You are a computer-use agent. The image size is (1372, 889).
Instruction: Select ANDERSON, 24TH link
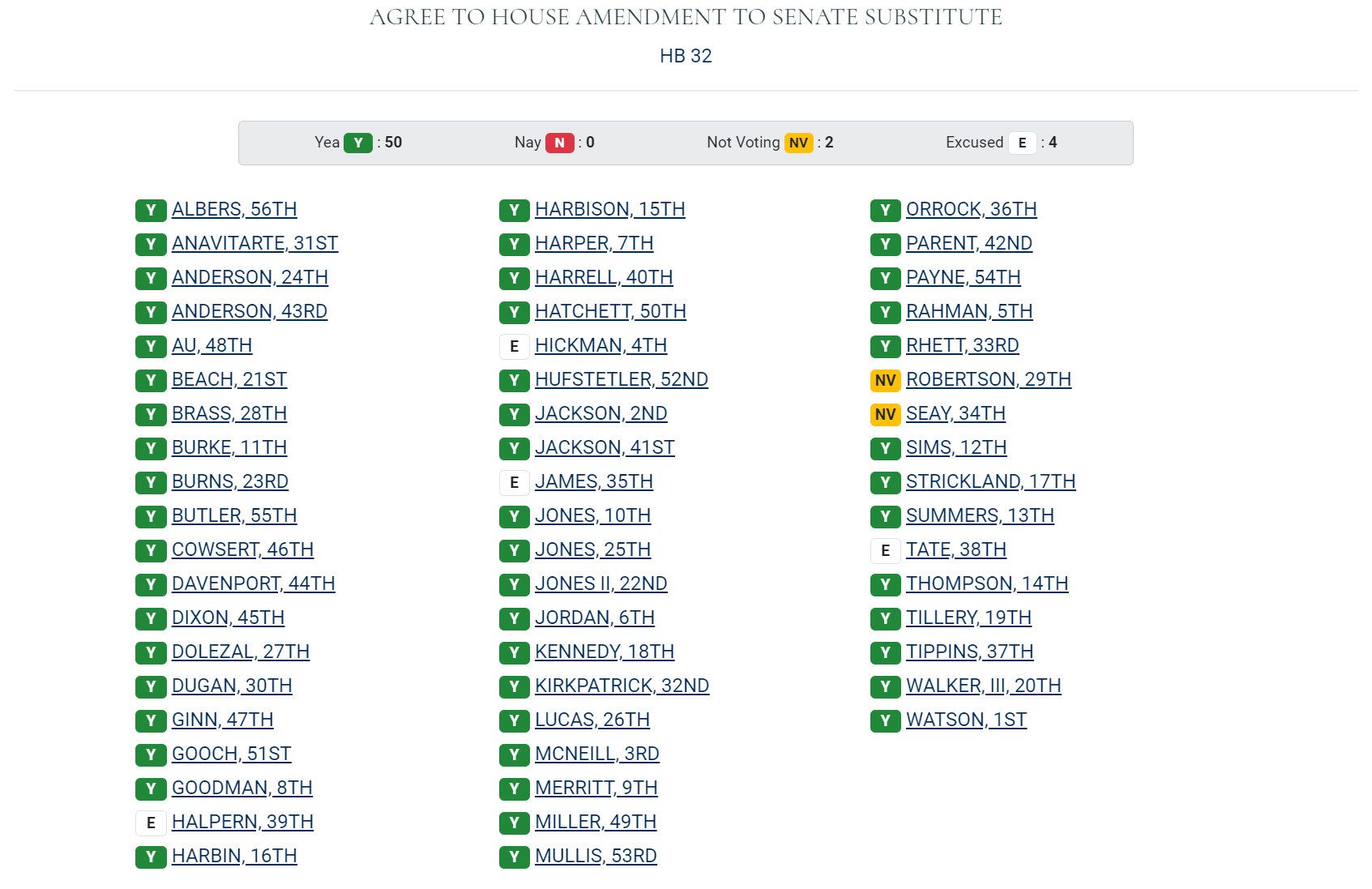250,277
